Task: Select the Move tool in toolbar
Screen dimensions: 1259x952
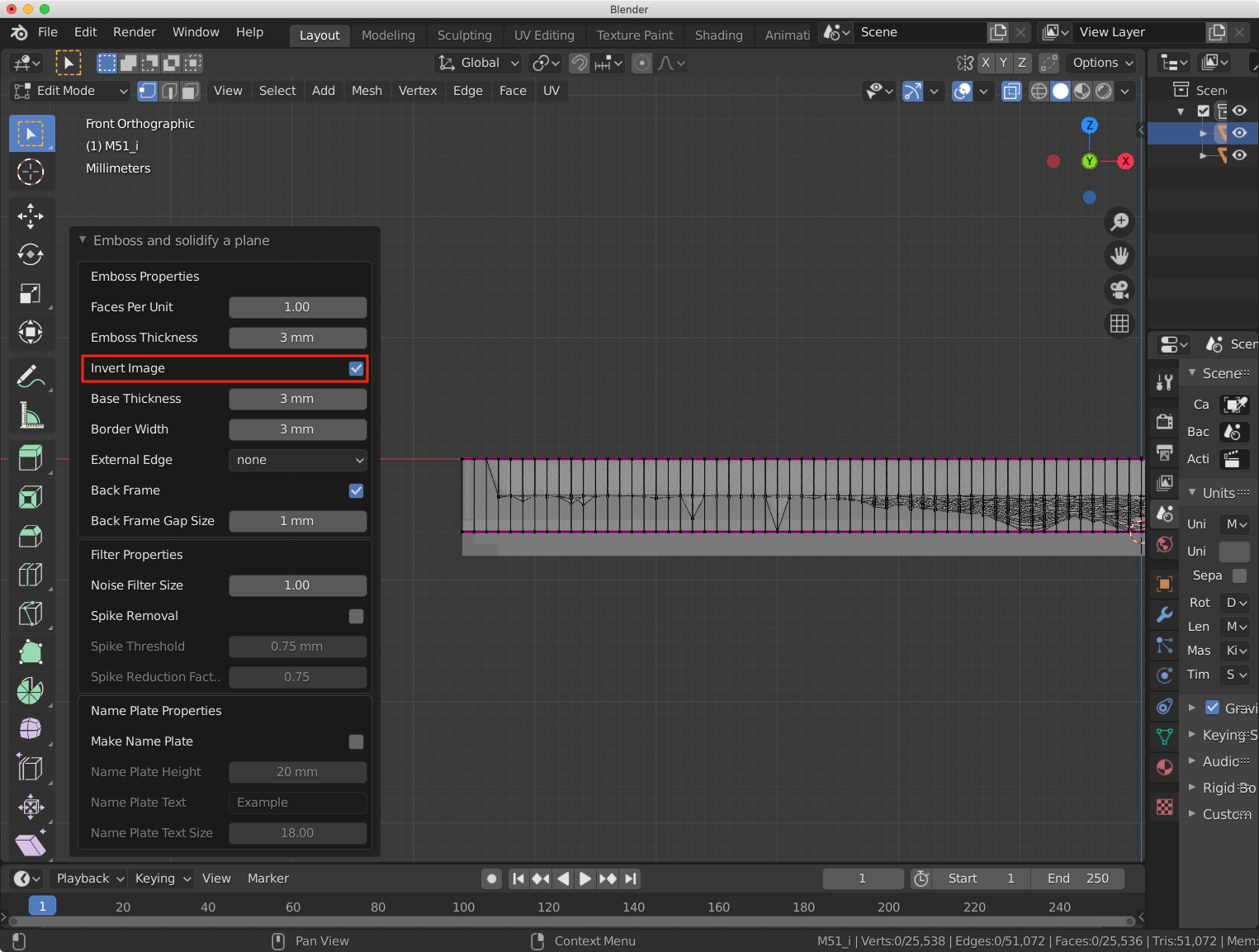Action: pyautogui.click(x=31, y=216)
